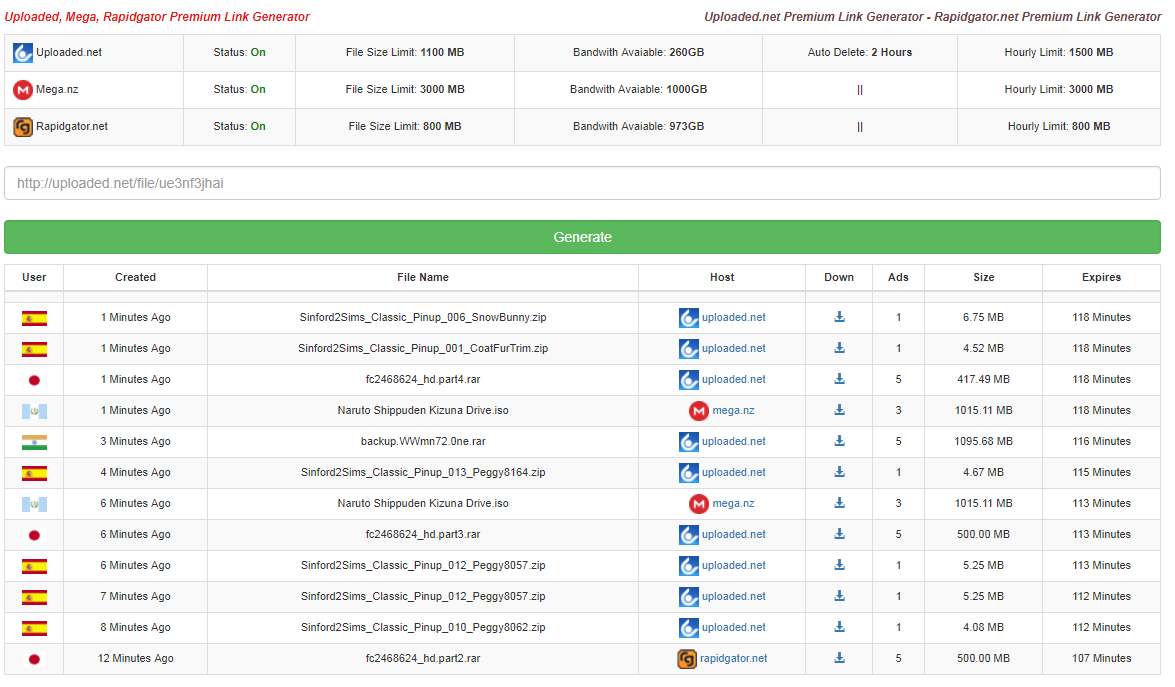Click the Japan flag in the fc2468624_hd.part2.rar row
This screenshot has height=687, width=1175.
(34, 659)
